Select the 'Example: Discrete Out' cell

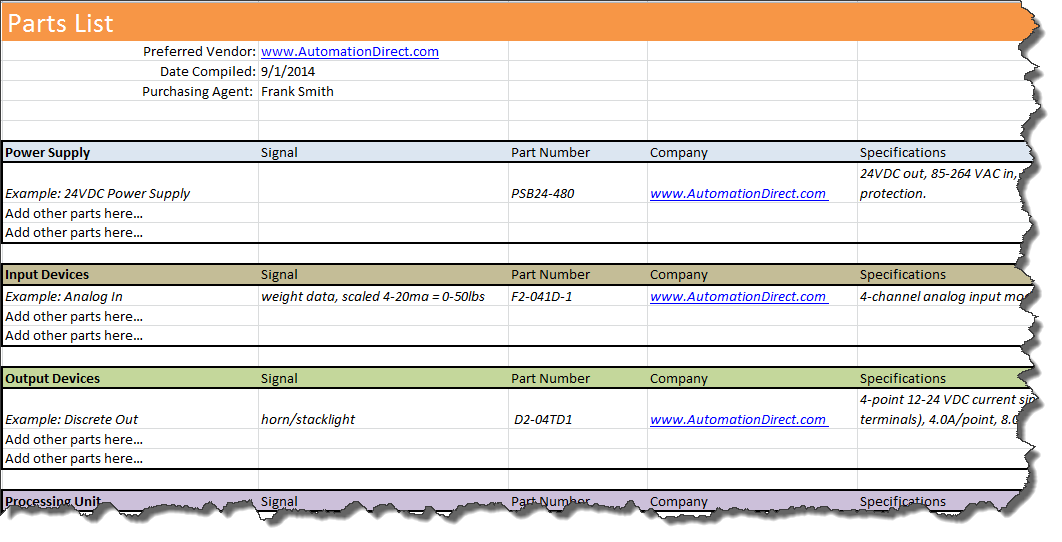tap(72, 420)
